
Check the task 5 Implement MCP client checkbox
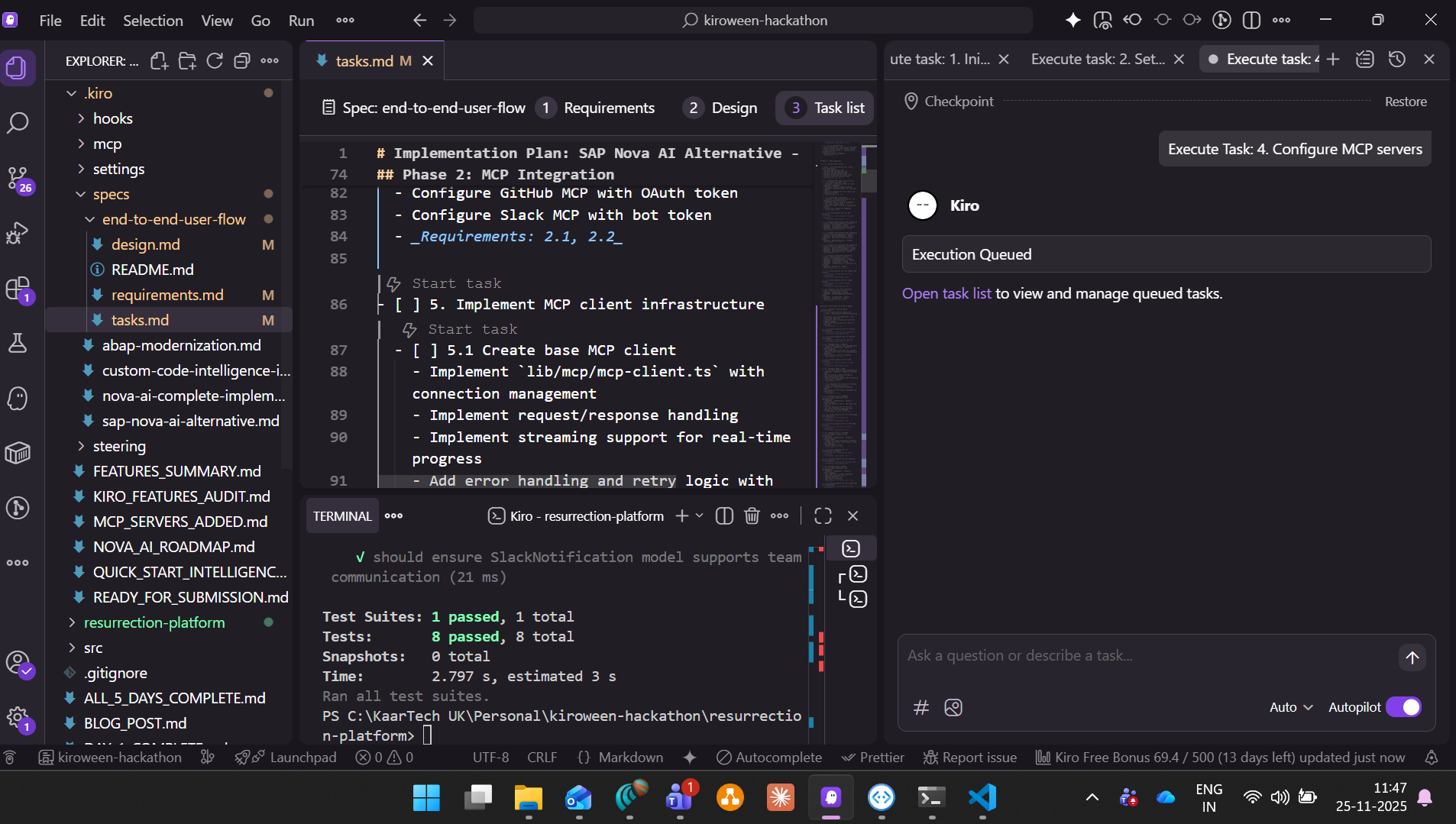[407, 305]
